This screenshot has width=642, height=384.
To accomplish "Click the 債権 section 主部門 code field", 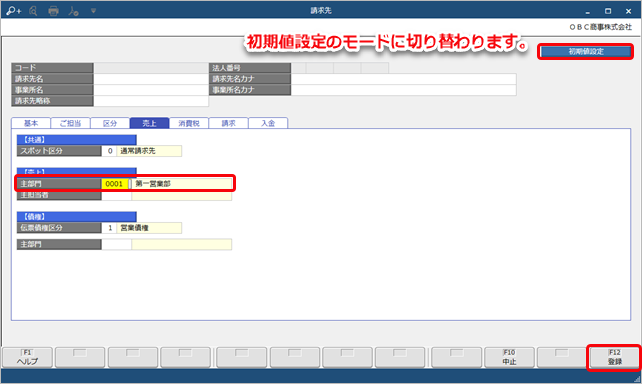I will tap(116, 244).
